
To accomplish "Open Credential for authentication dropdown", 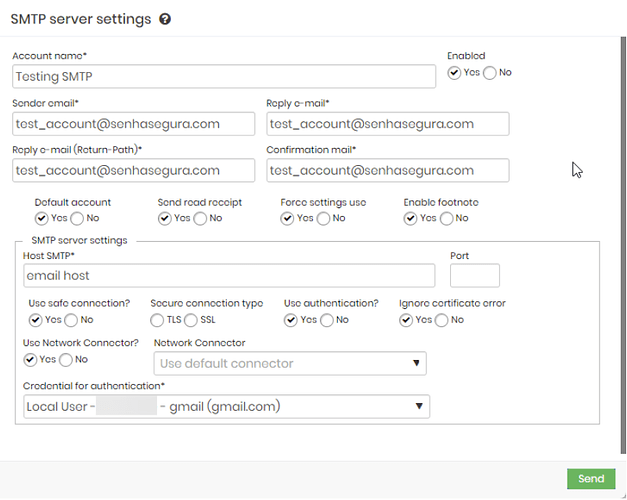I will point(226,406).
